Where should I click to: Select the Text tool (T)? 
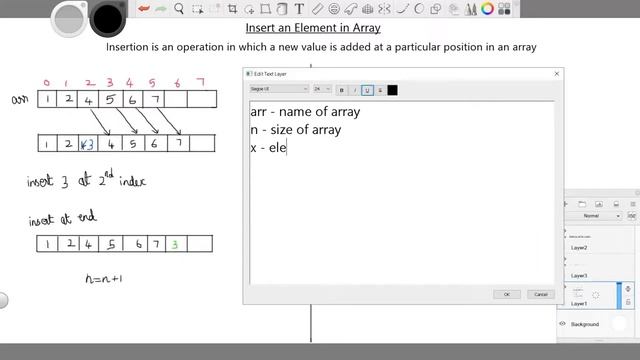click(x=299, y=9)
